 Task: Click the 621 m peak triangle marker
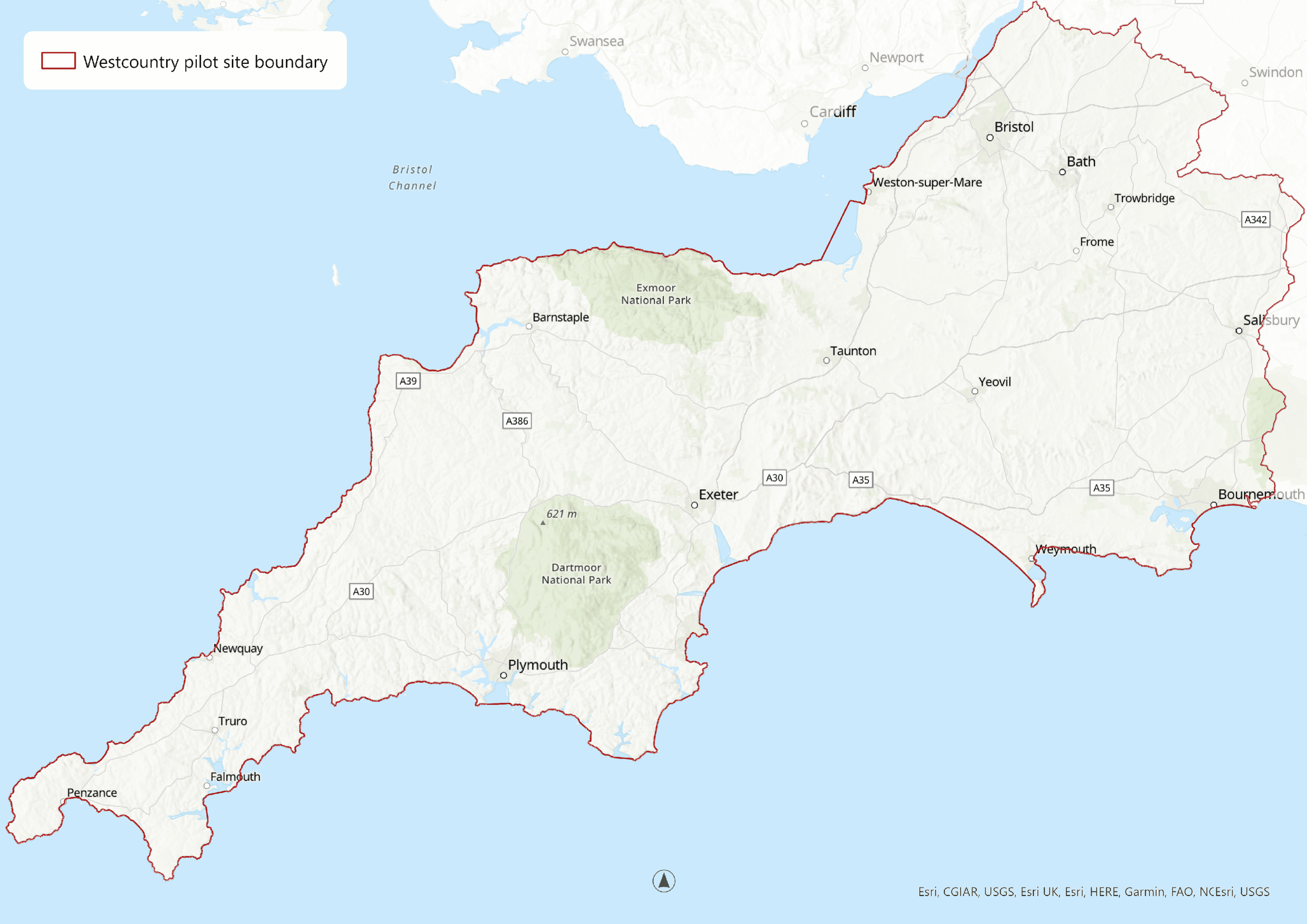[x=542, y=522]
